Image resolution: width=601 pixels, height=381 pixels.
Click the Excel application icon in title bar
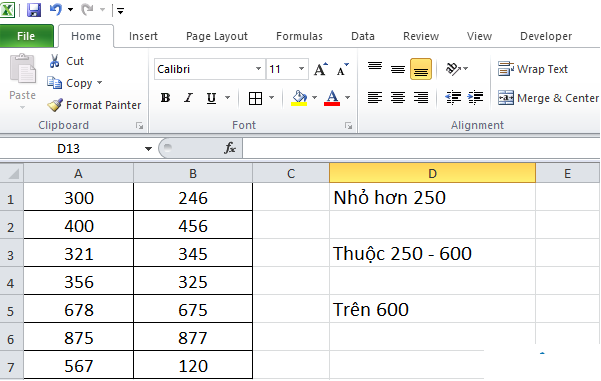pos(7,10)
